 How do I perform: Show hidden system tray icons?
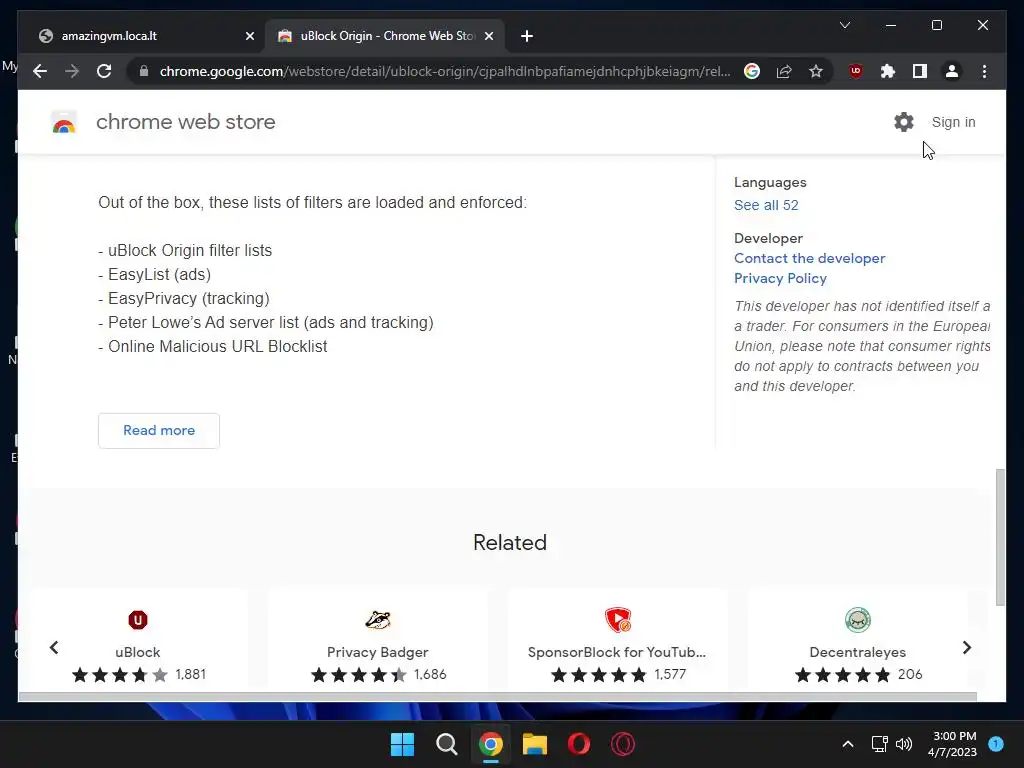(x=848, y=744)
